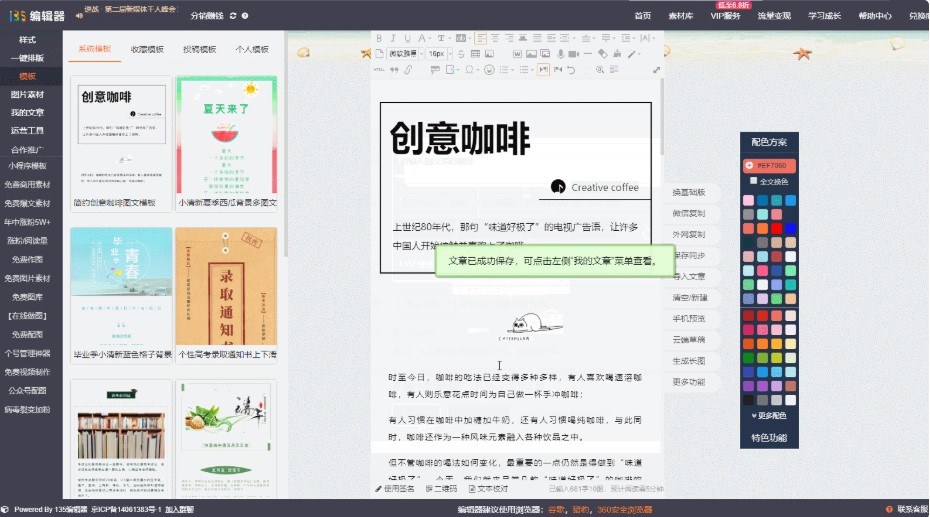The height and width of the screenshot is (517, 930).
Task: Open the text size T dropdown arrow
Action: 450,39
